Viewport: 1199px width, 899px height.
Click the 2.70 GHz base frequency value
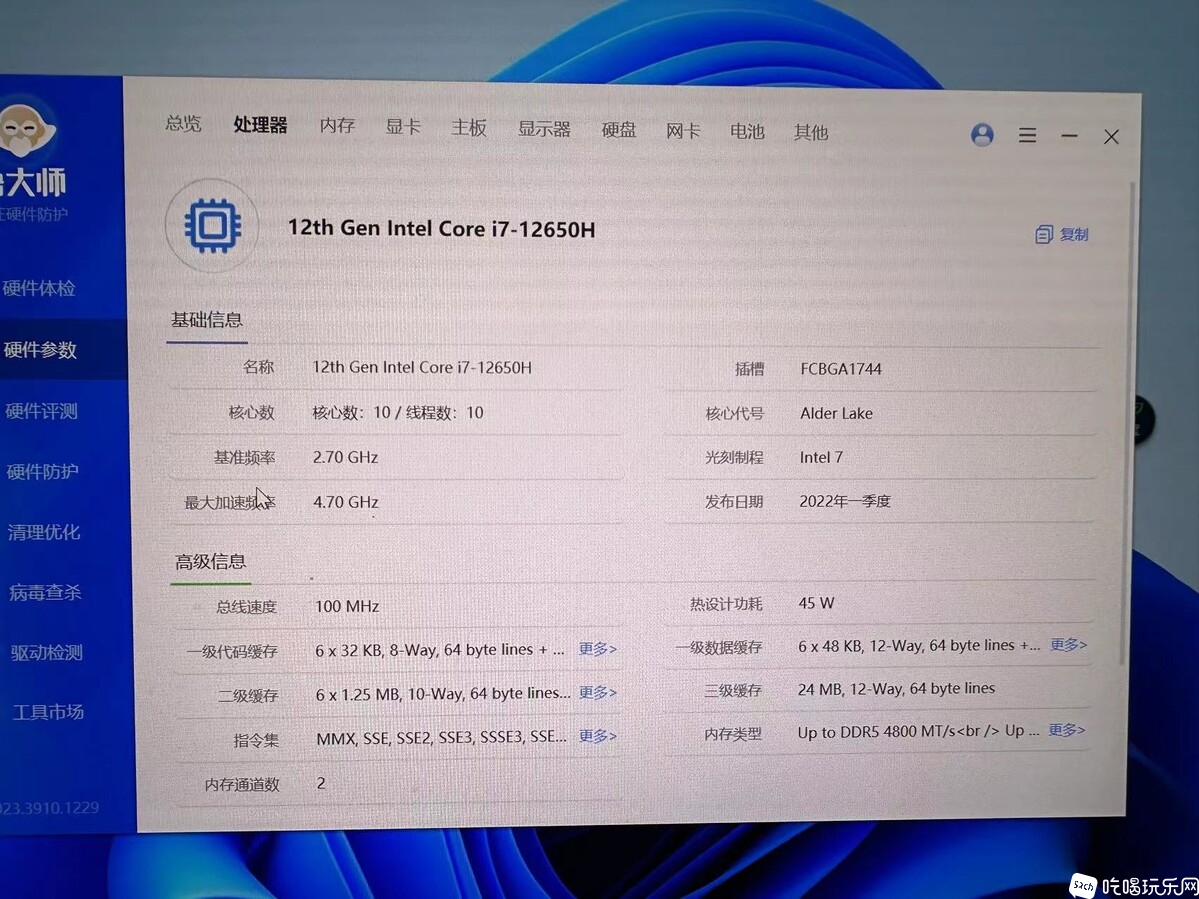pos(346,458)
